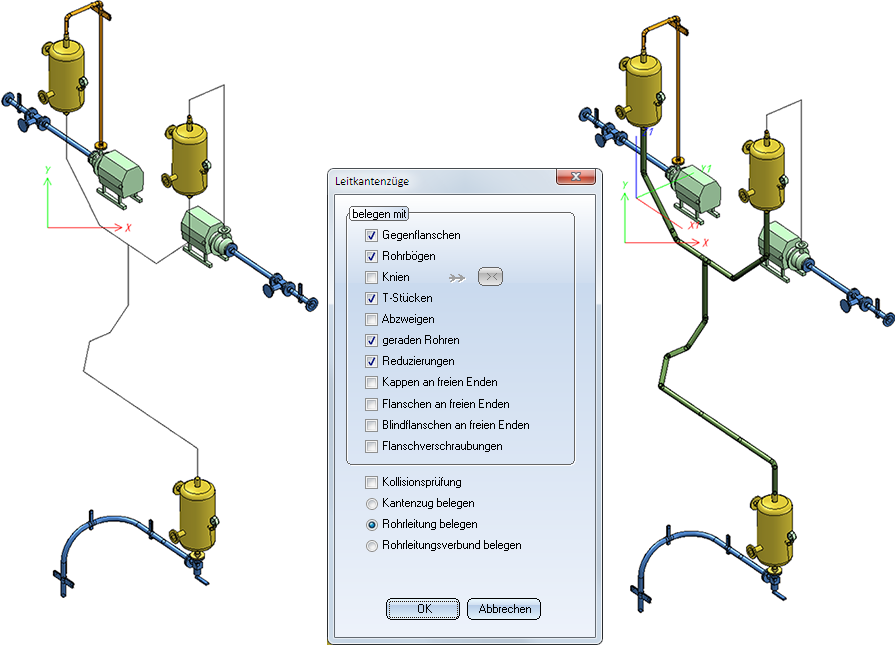Uncheck the Gegenflanschen checkbox

tap(372, 235)
